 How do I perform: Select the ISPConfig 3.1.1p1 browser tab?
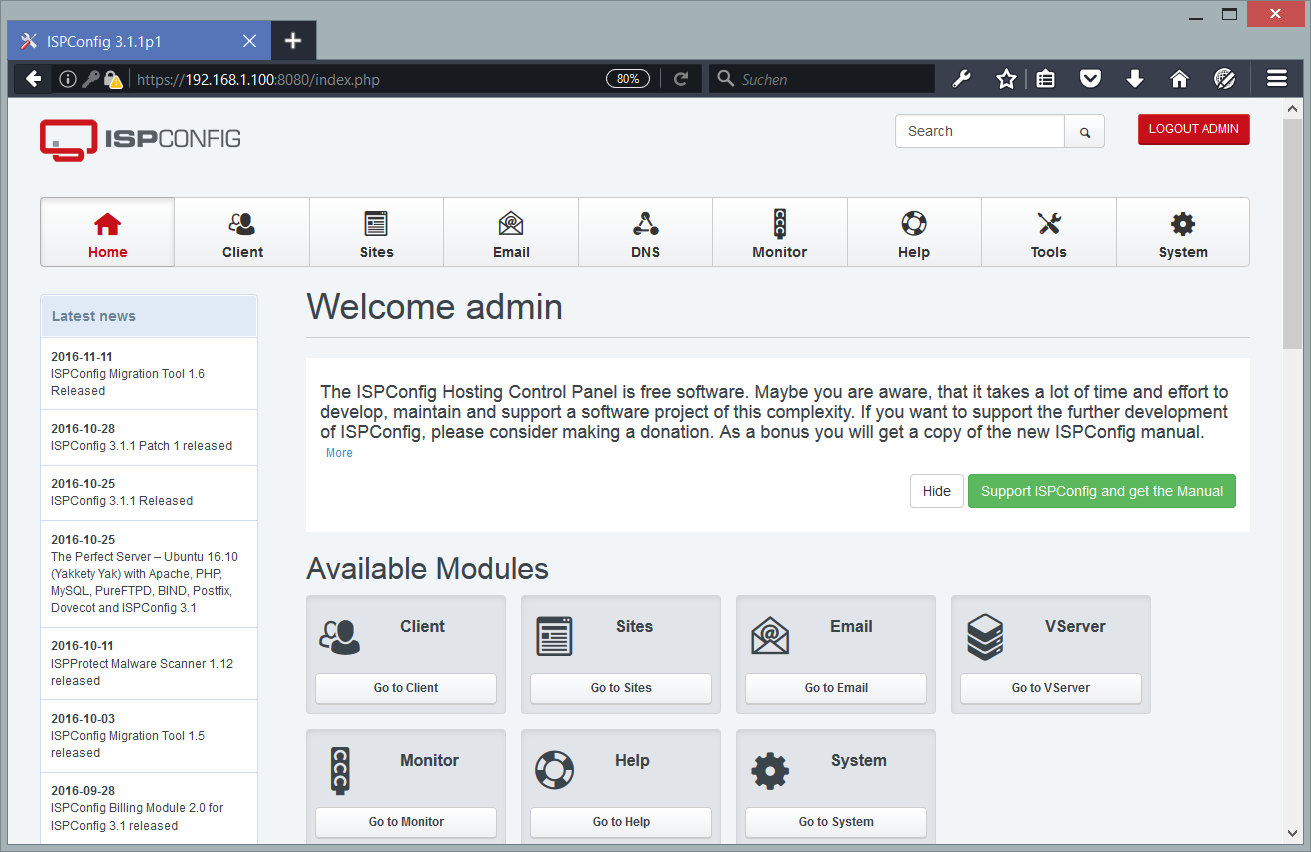click(x=139, y=41)
